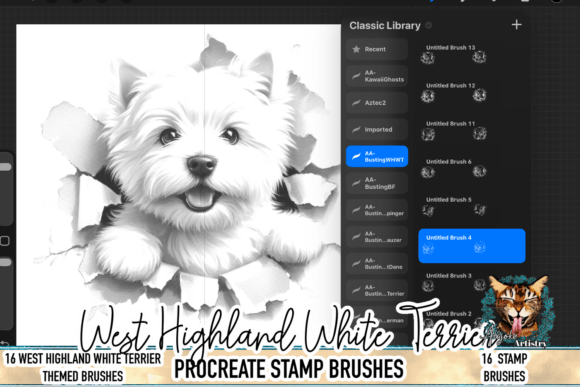Image resolution: width=580 pixels, height=387 pixels.
Task: Select the highlighted Untitled Brush 4
Action: click(472, 246)
